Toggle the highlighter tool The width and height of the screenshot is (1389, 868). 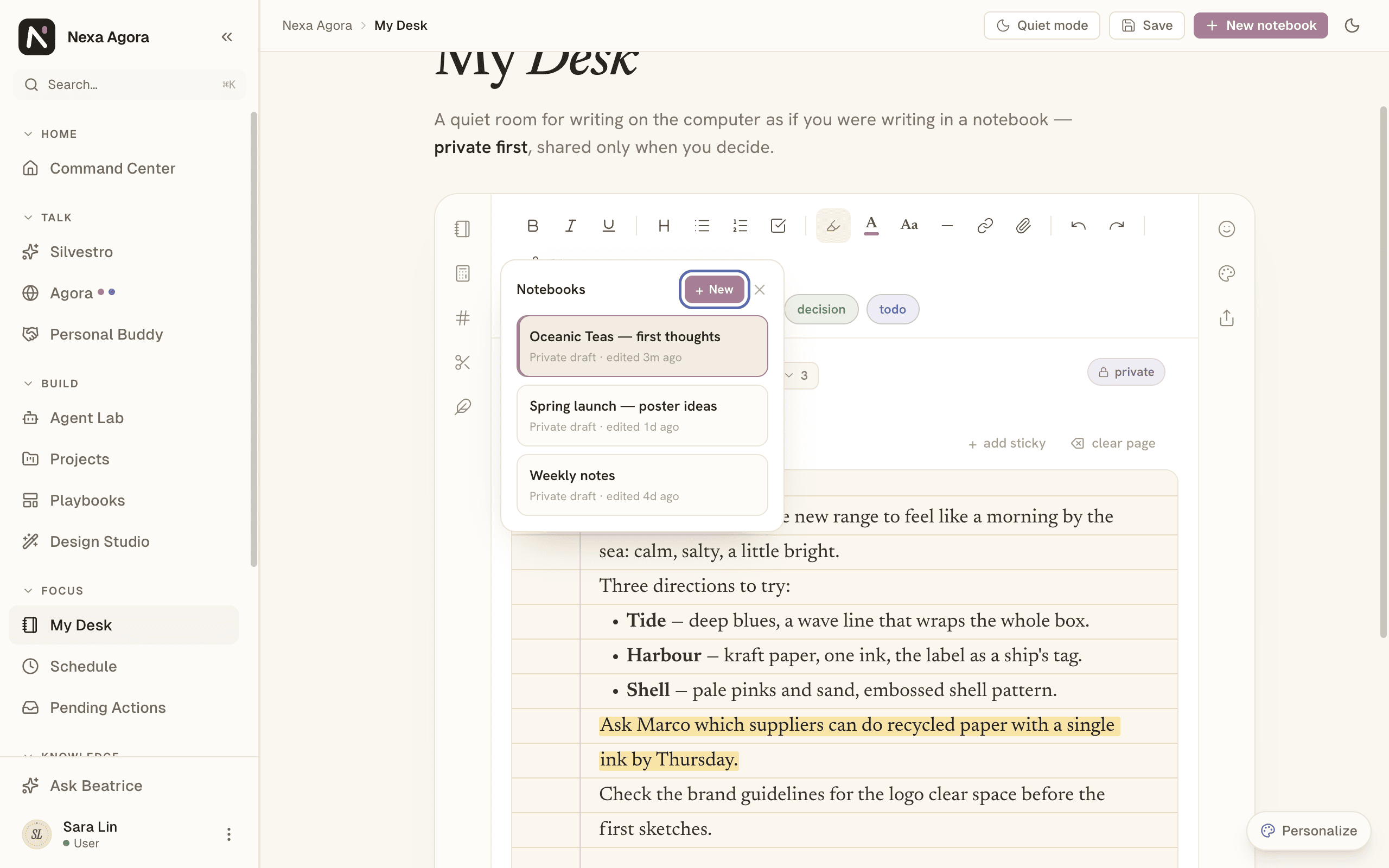click(833, 226)
